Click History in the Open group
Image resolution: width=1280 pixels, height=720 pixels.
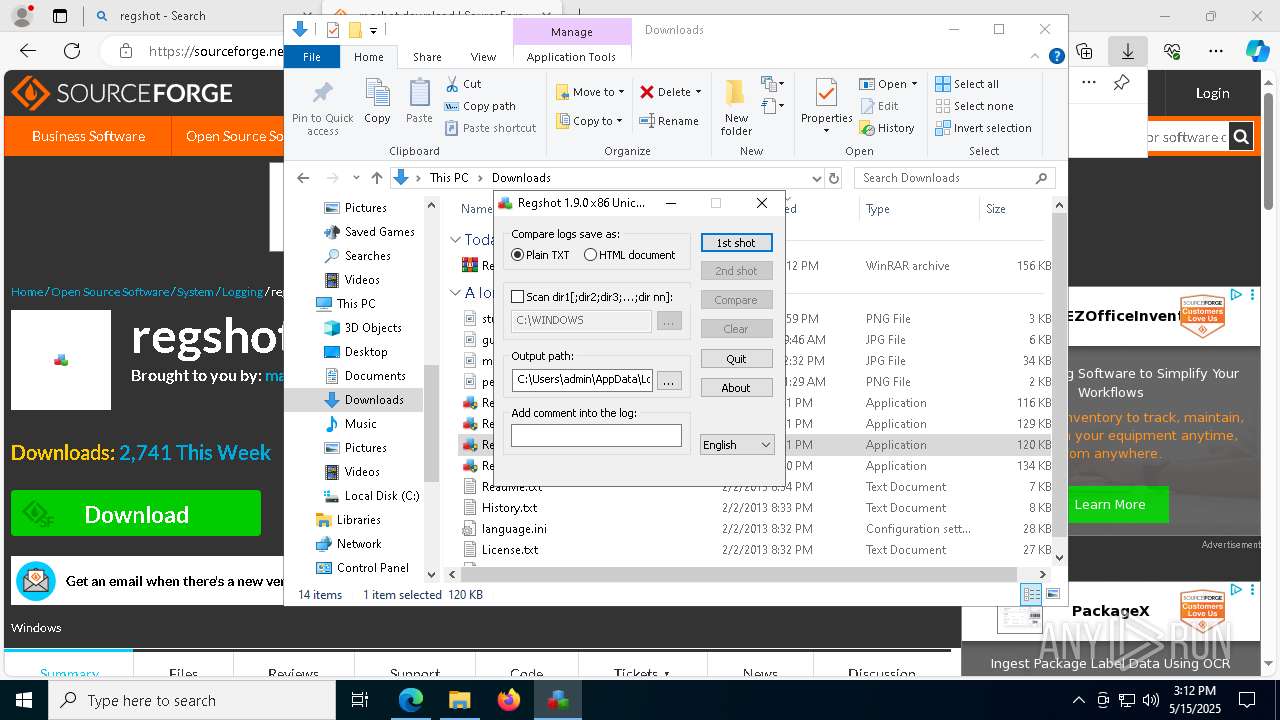887,128
